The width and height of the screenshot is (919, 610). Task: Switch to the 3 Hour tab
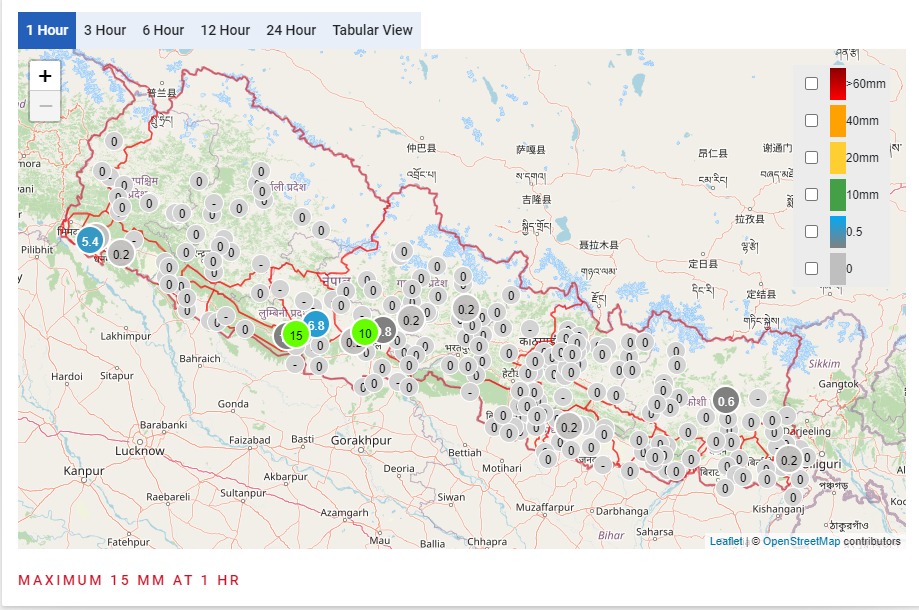point(105,30)
